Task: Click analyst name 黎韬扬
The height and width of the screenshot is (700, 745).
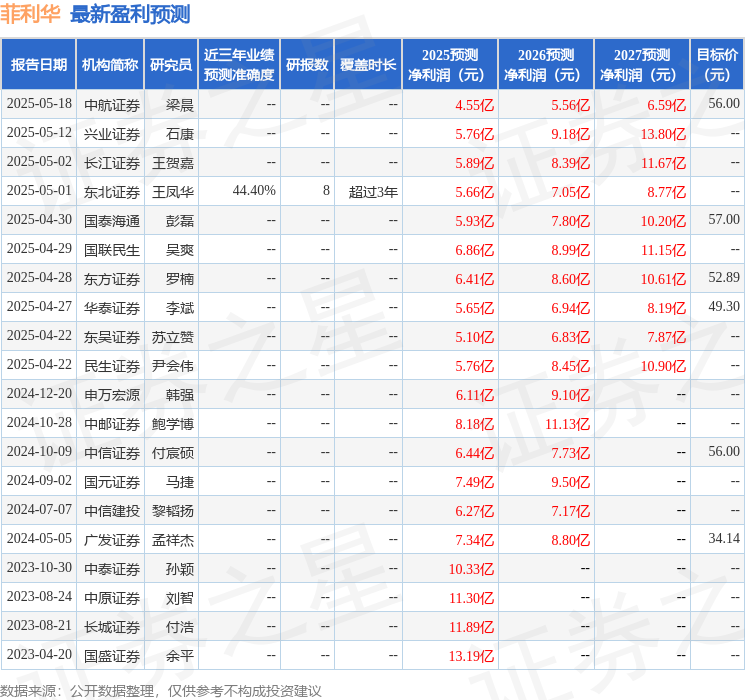Action: [x=173, y=511]
